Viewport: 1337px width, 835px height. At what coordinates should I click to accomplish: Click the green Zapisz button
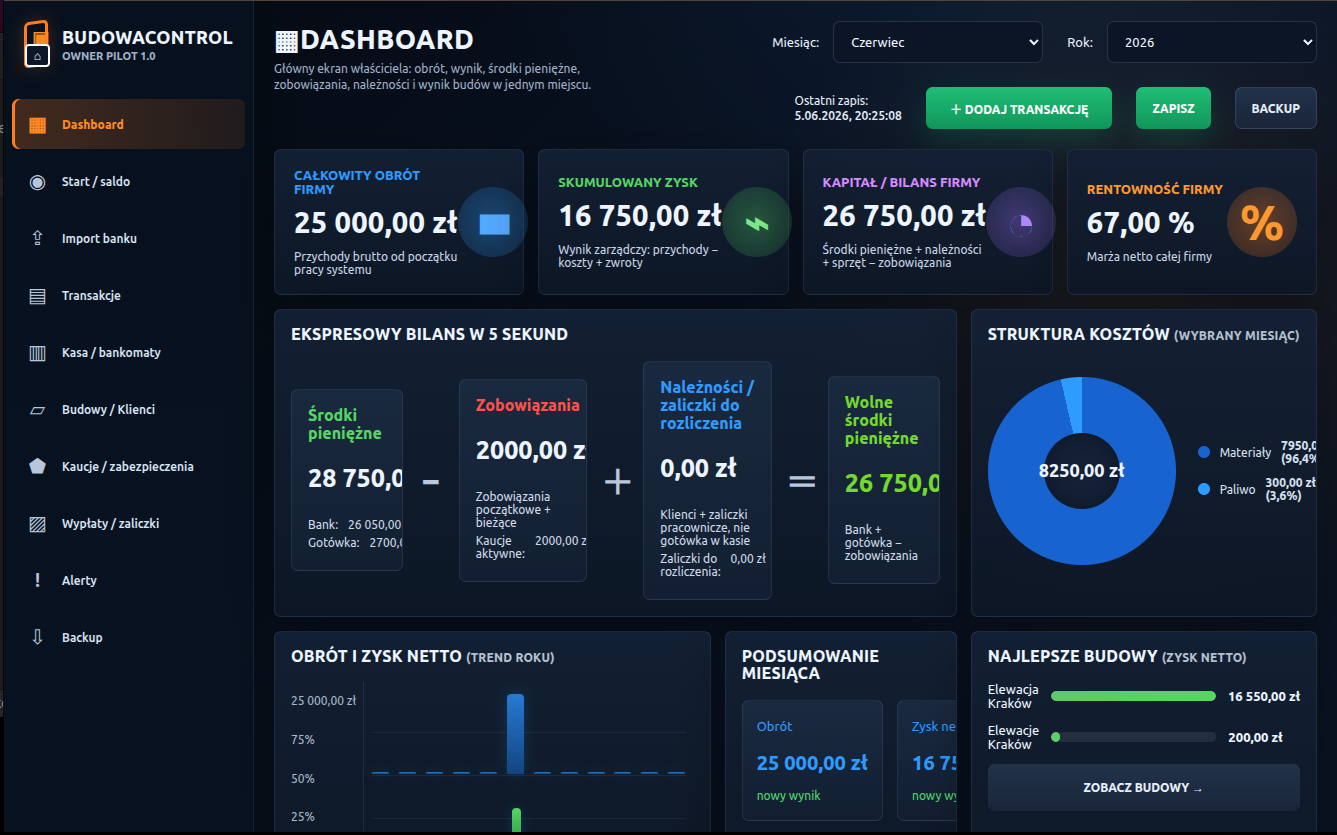1173,109
